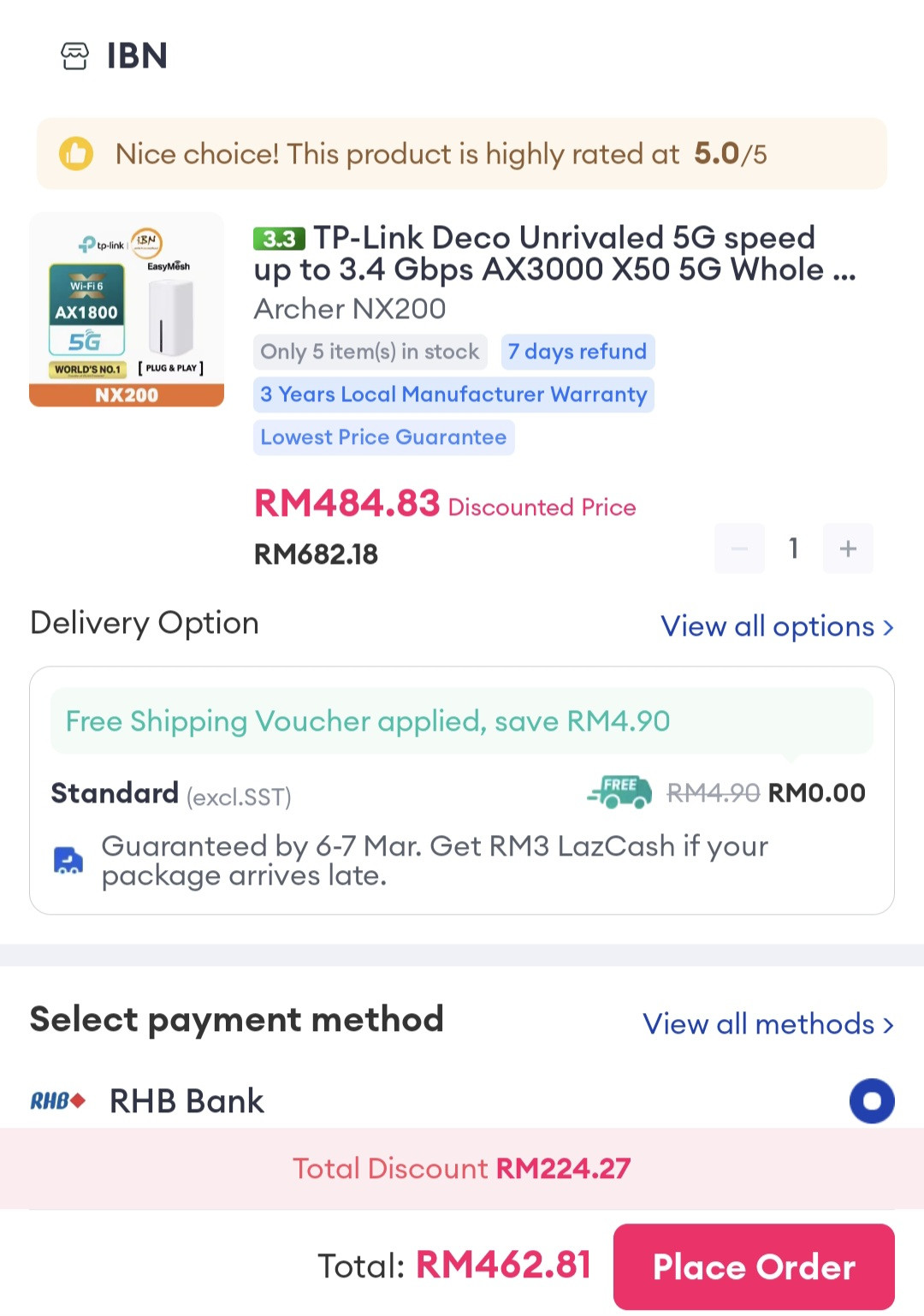Expand View all options for delivery
This screenshot has height=1316, width=924.
777,626
